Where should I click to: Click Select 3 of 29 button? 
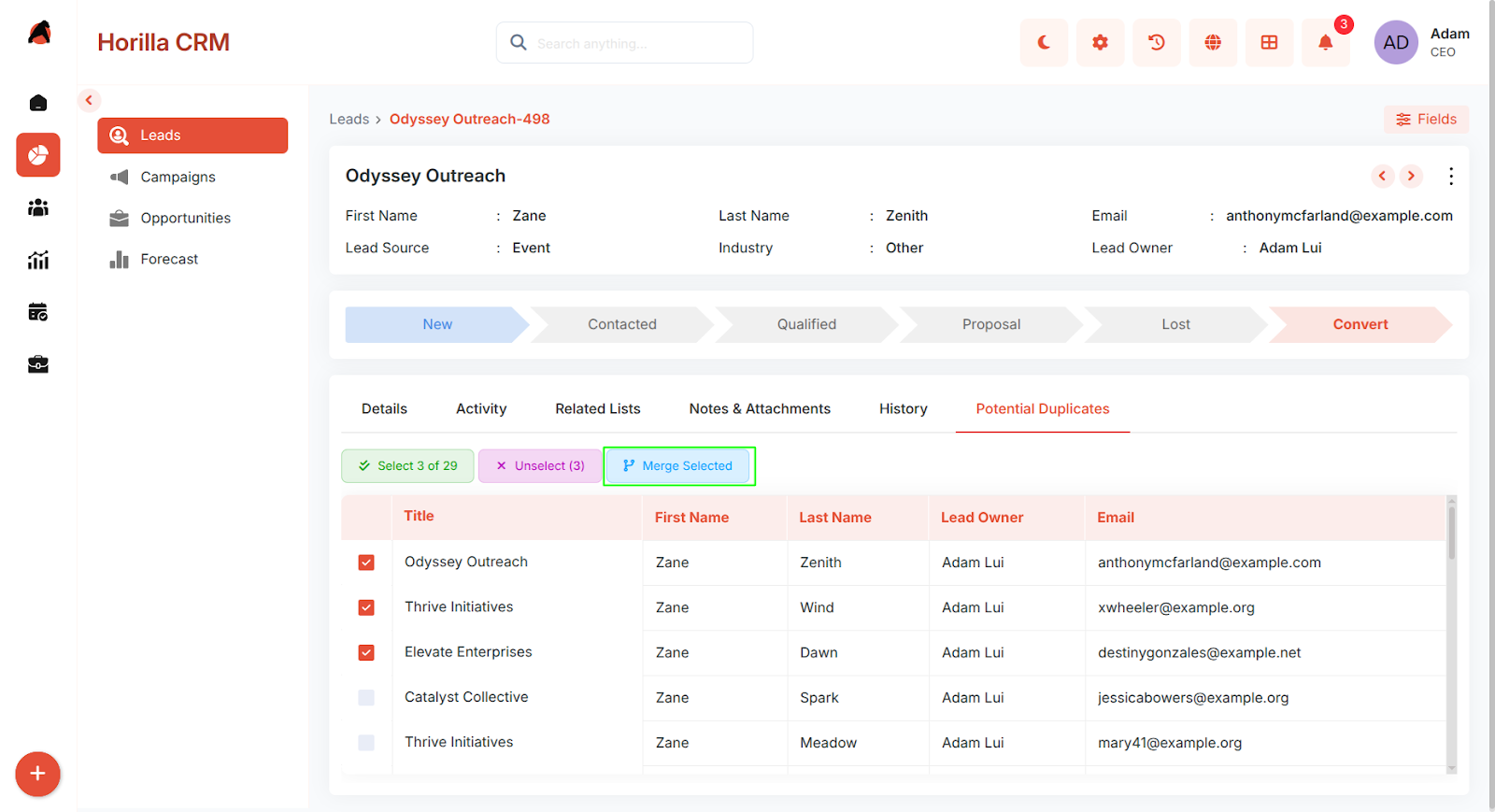tap(408, 466)
